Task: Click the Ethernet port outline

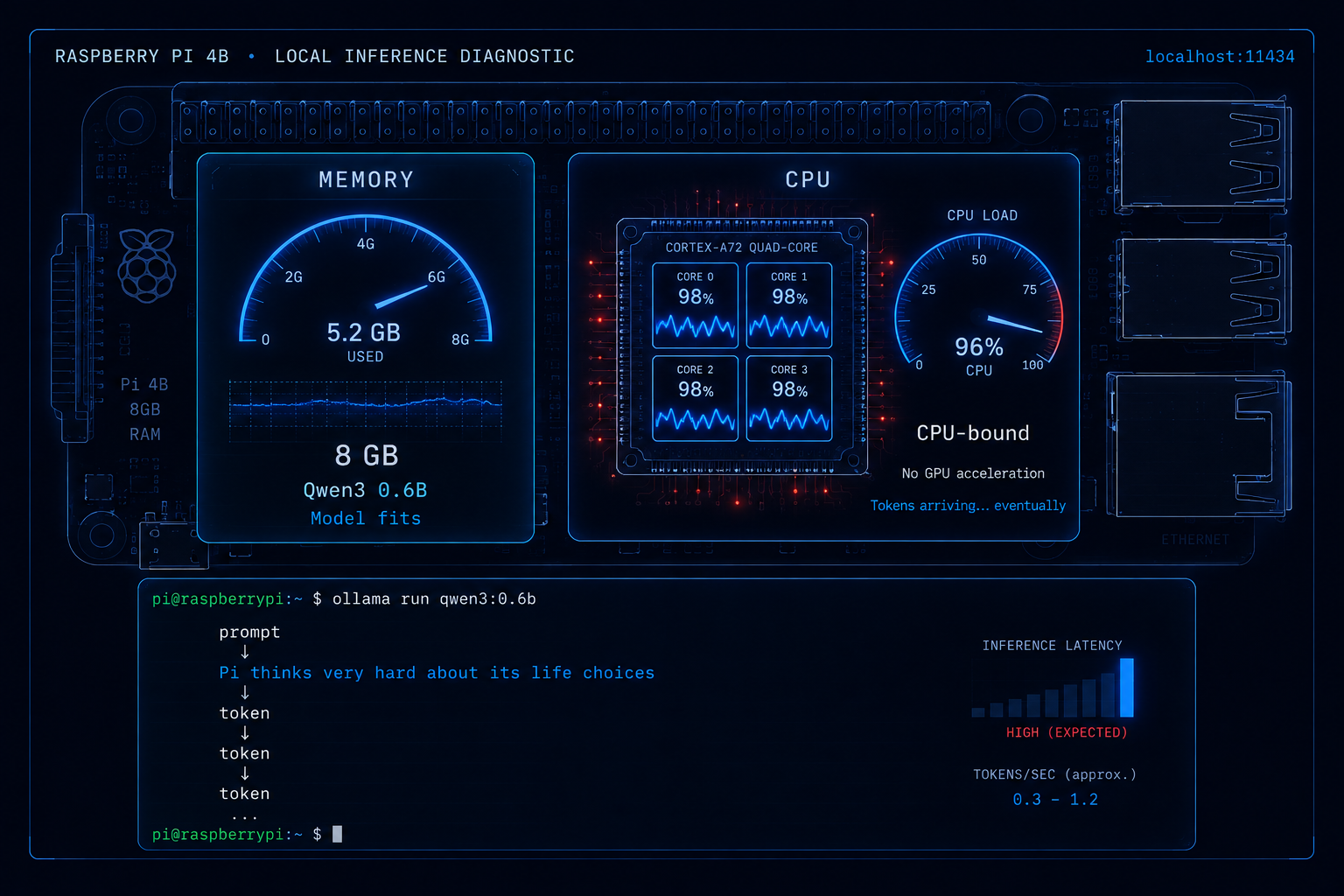Action: (x=1200, y=444)
